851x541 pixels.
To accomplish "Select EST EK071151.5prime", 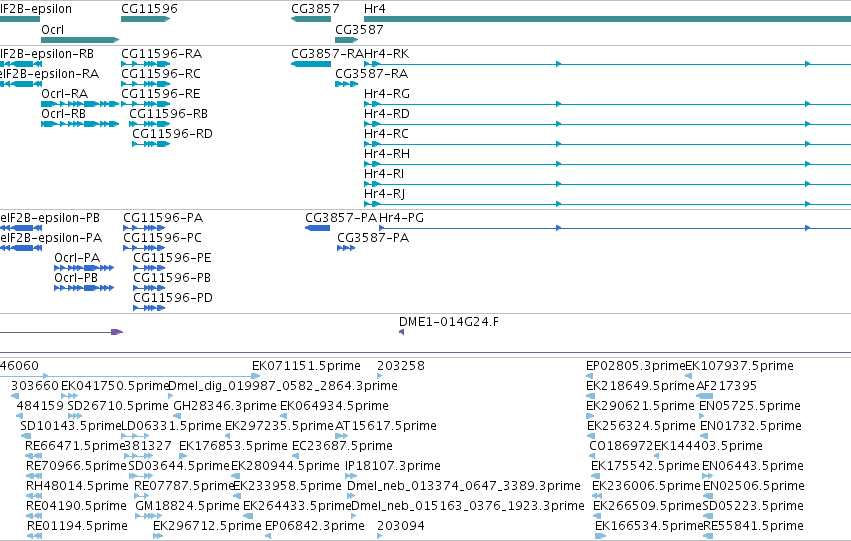I will click(306, 366).
